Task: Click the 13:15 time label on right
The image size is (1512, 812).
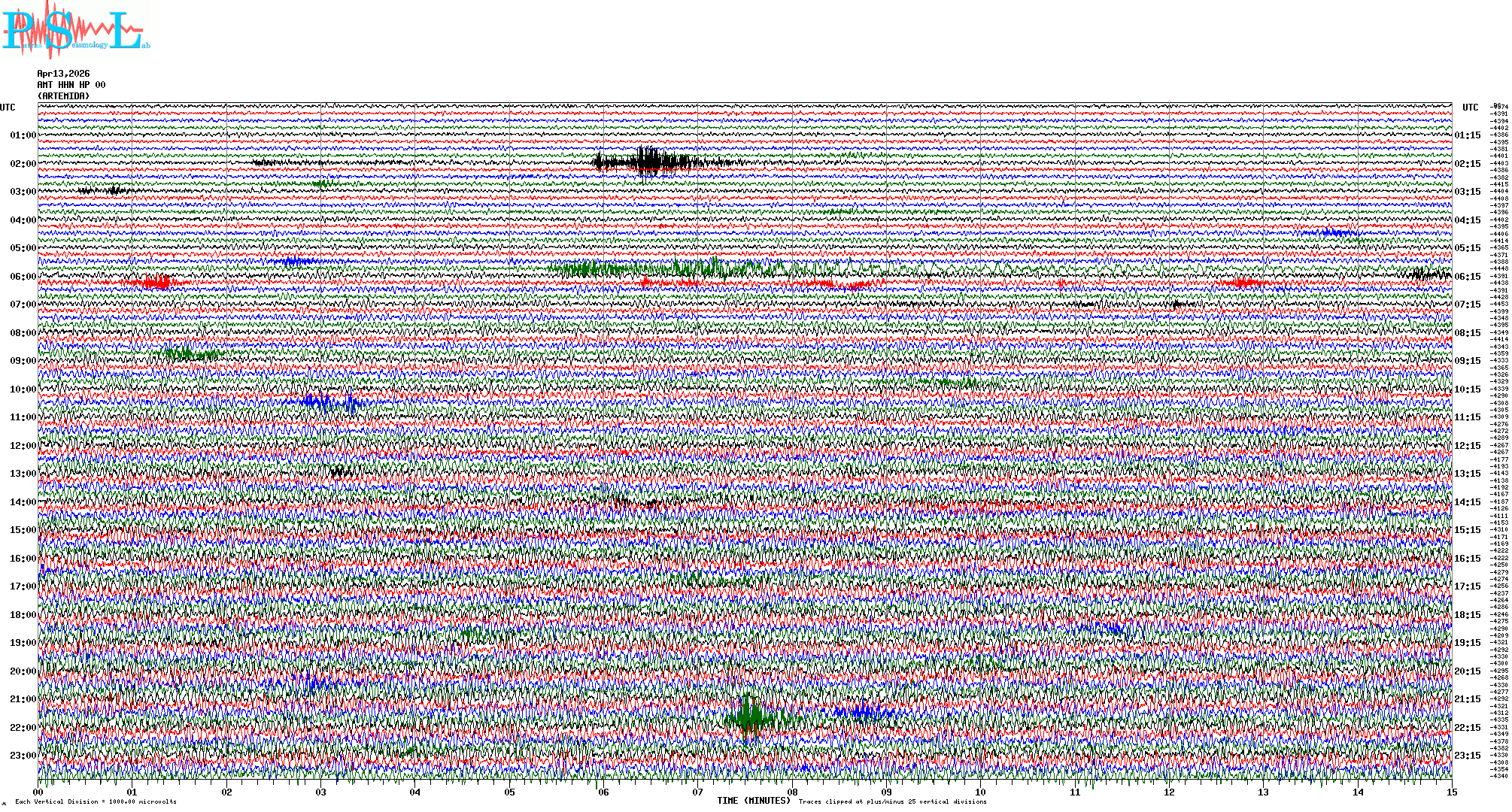Action: (x=1468, y=474)
